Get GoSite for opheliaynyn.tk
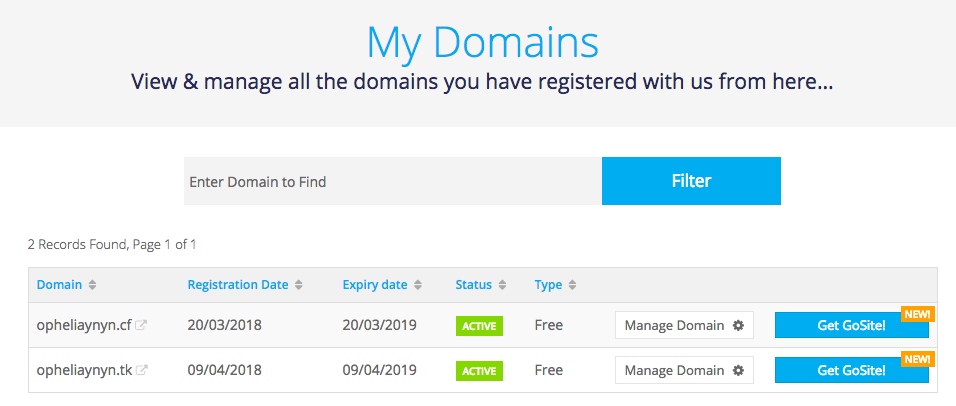The width and height of the screenshot is (956, 406). click(x=851, y=370)
